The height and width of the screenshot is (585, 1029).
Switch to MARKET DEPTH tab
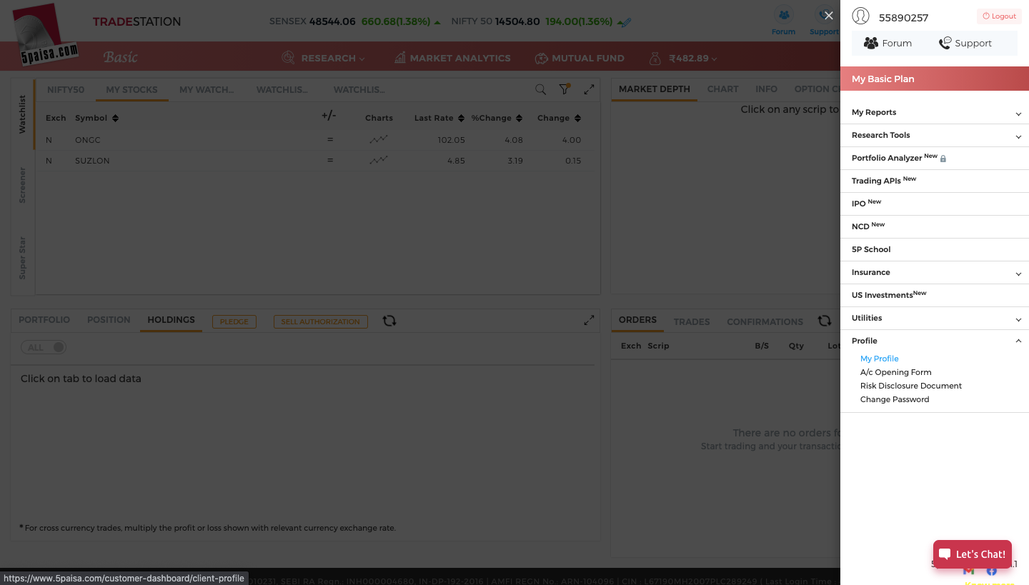tap(654, 89)
